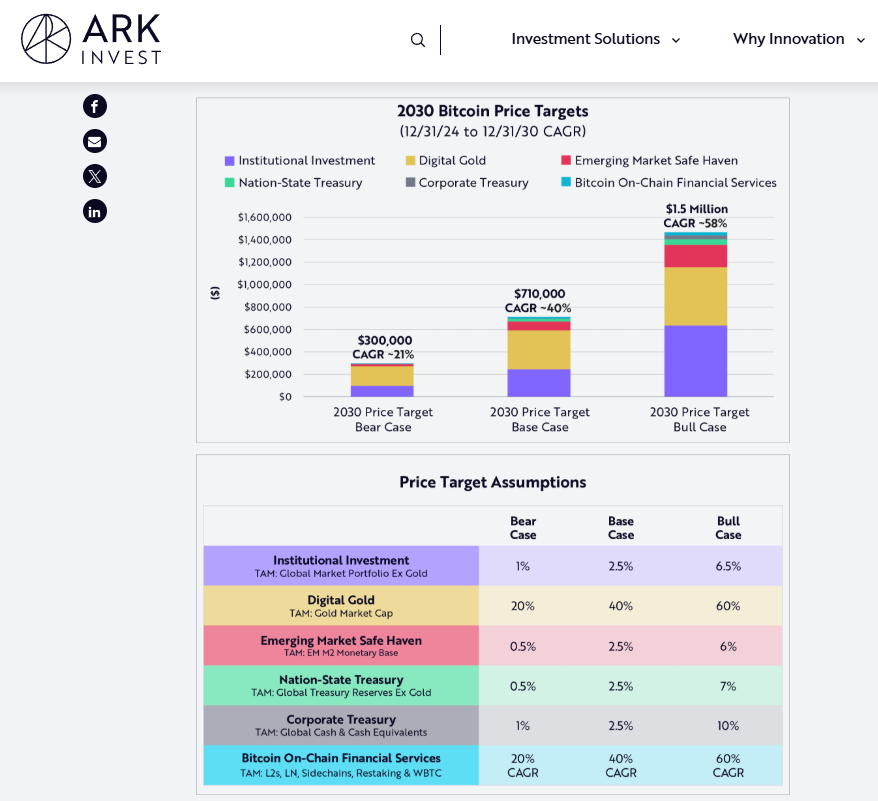Select the '$300,000' bear case label
878x801 pixels.
(x=385, y=340)
